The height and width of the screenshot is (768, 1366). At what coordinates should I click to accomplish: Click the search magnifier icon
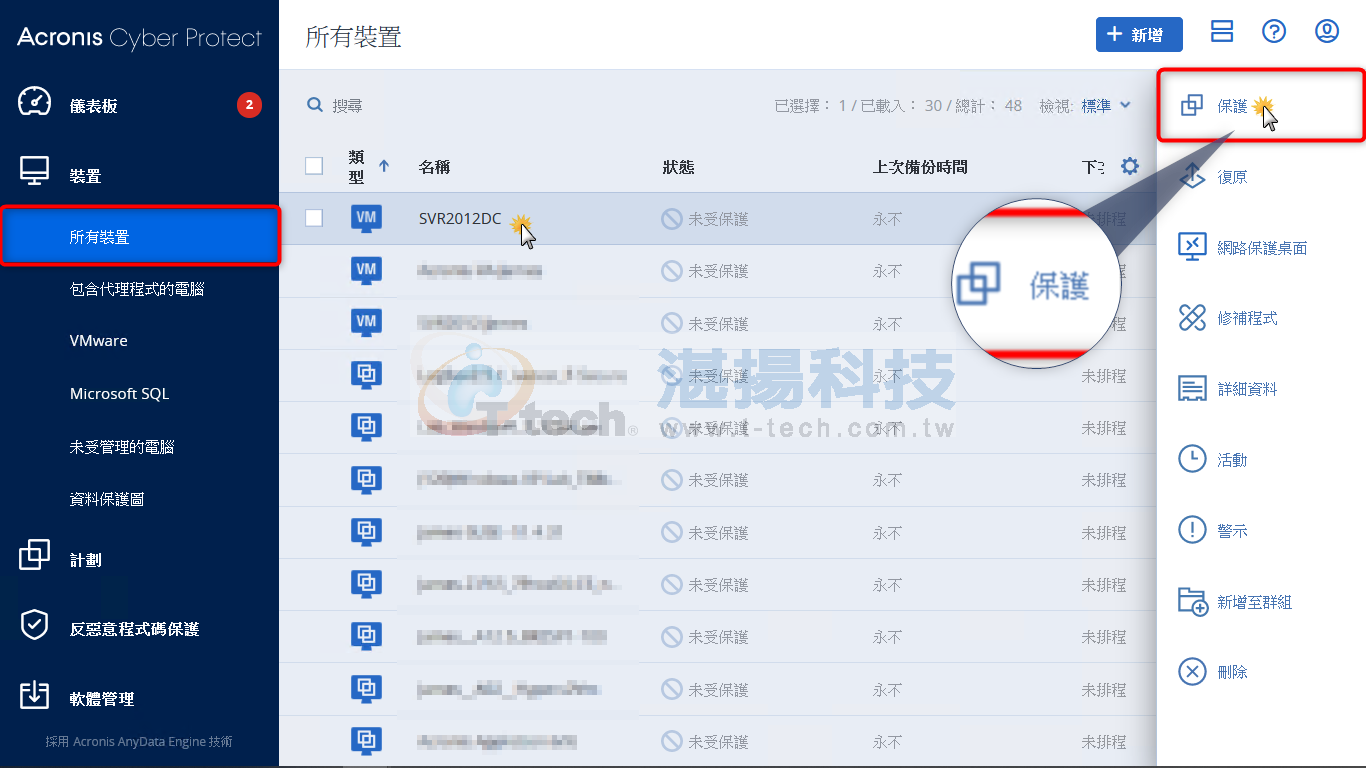[x=315, y=105]
